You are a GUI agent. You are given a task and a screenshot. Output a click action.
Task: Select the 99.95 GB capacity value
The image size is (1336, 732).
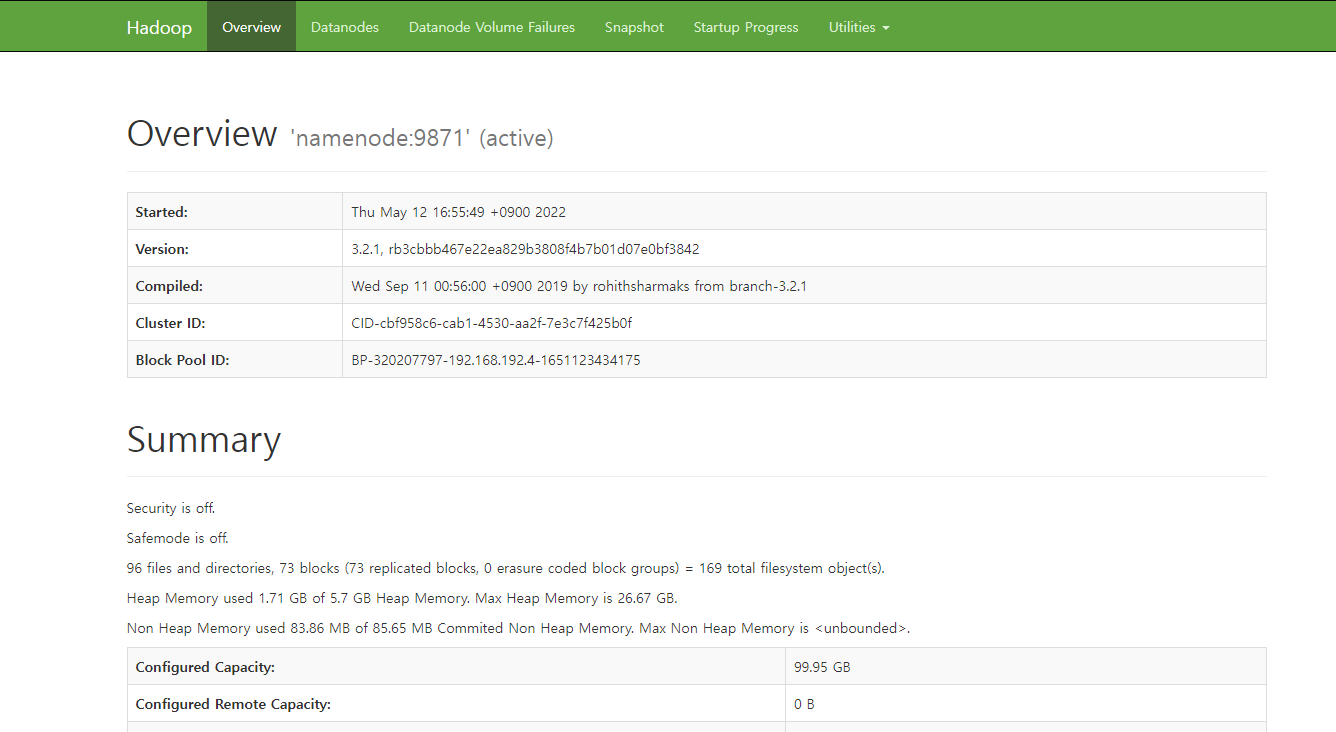tap(823, 666)
